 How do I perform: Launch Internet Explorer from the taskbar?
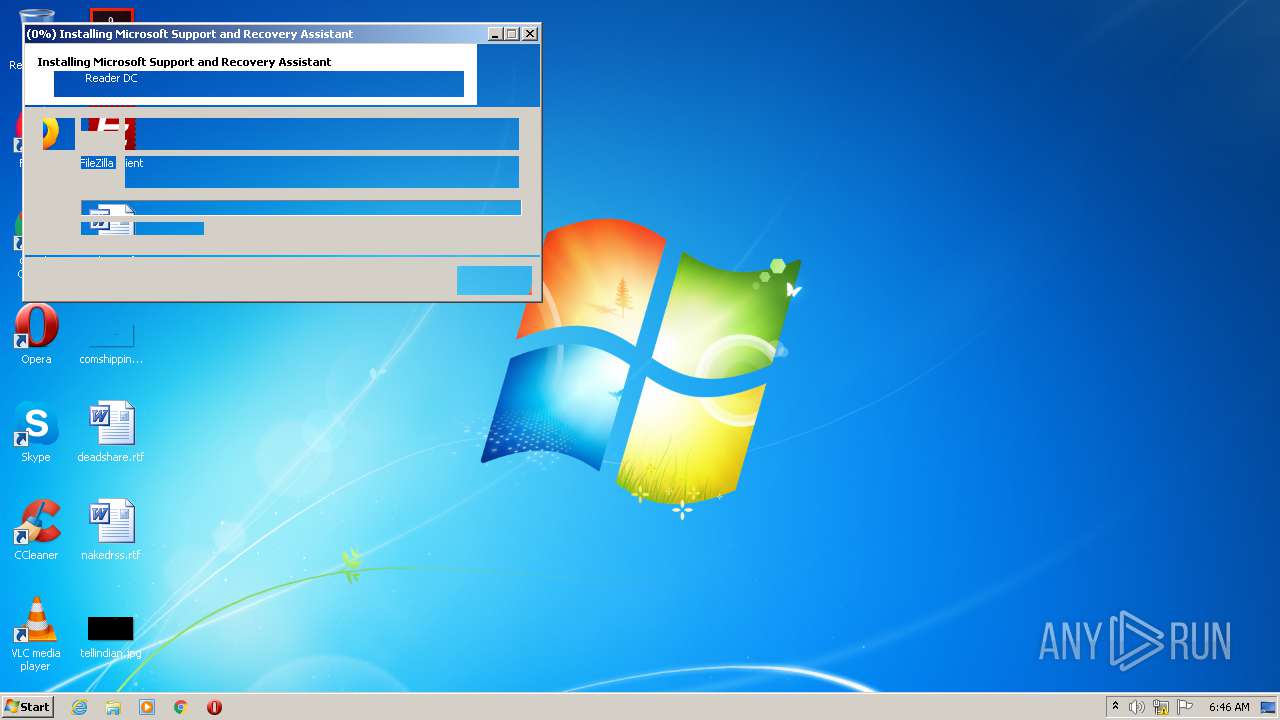(x=79, y=707)
